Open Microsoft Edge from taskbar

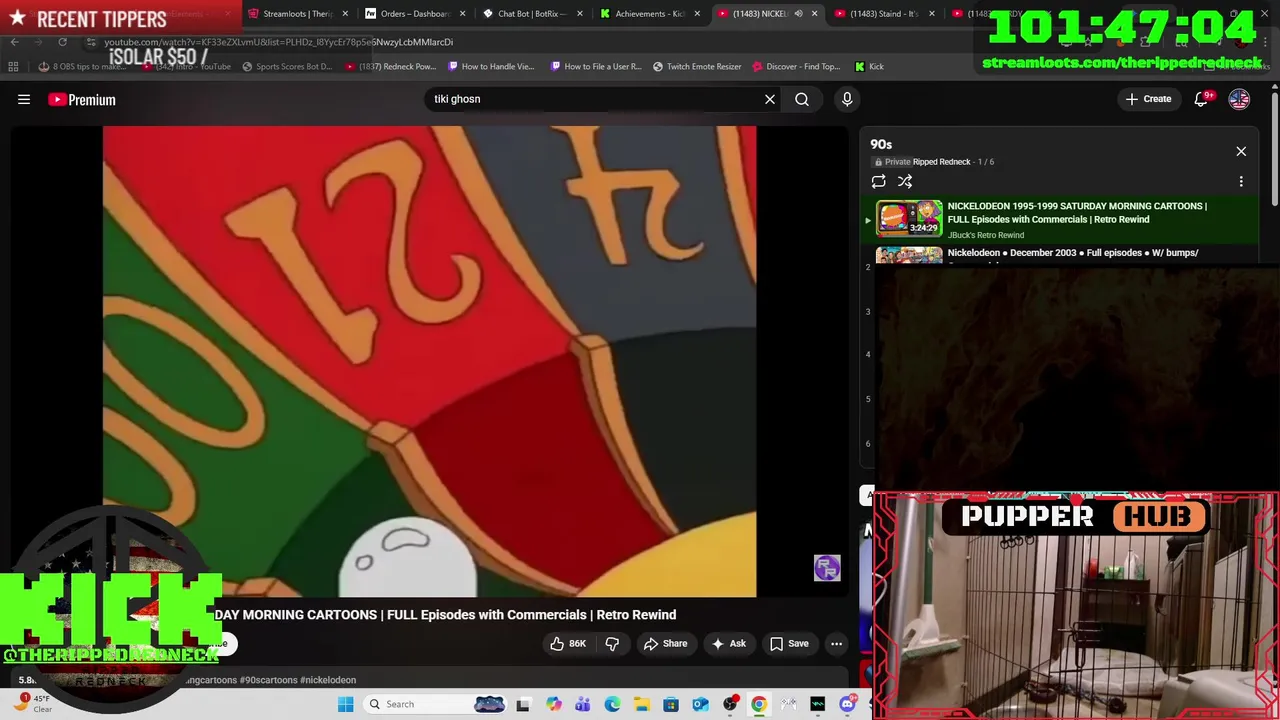[612, 705]
